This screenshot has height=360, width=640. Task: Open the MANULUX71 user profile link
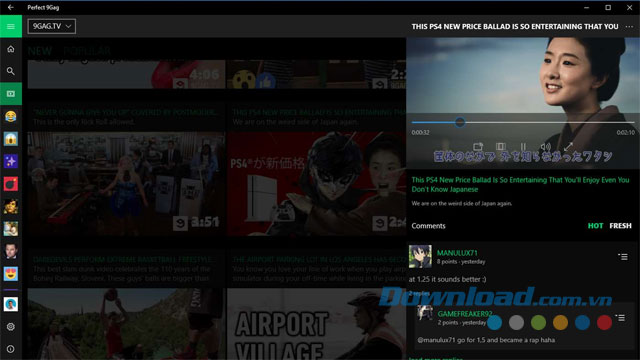[457, 253]
